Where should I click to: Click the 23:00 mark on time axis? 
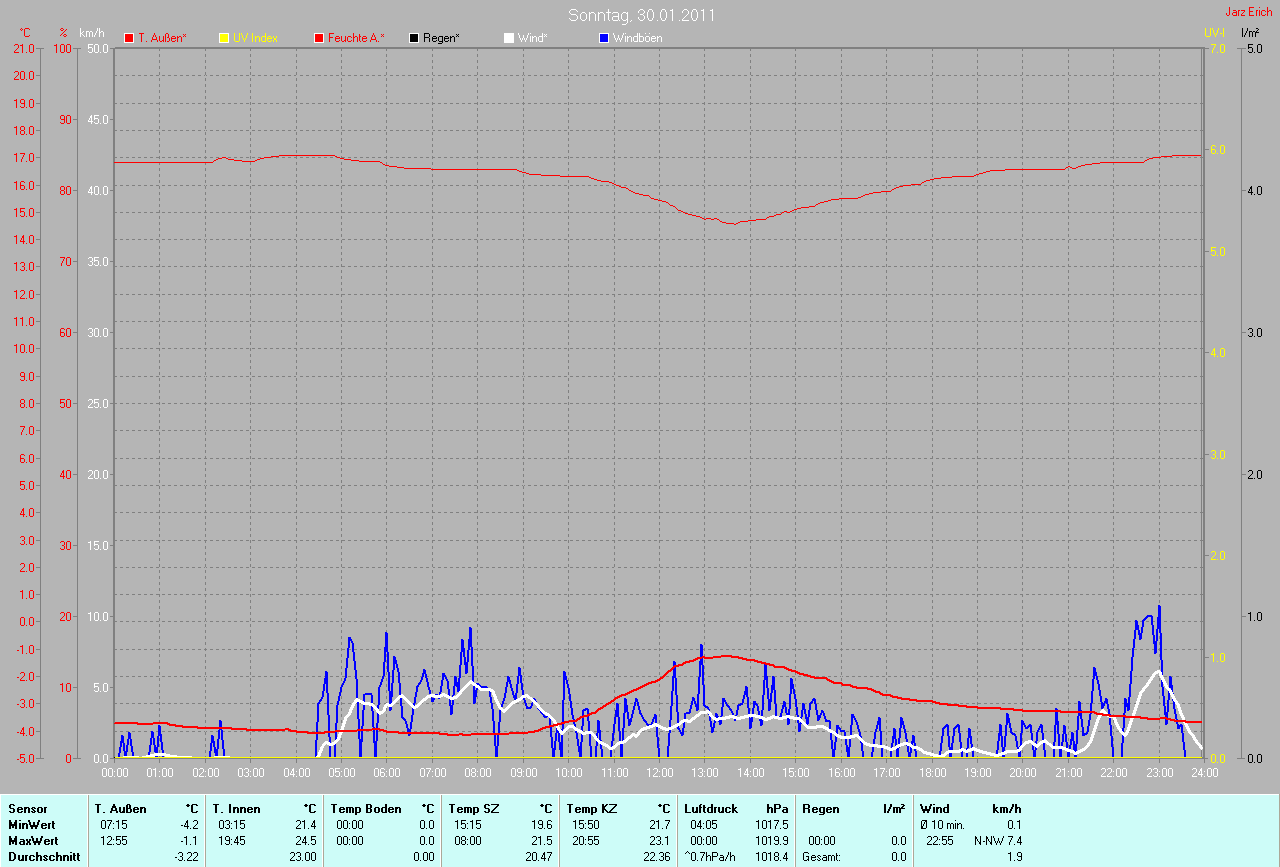click(1159, 773)
